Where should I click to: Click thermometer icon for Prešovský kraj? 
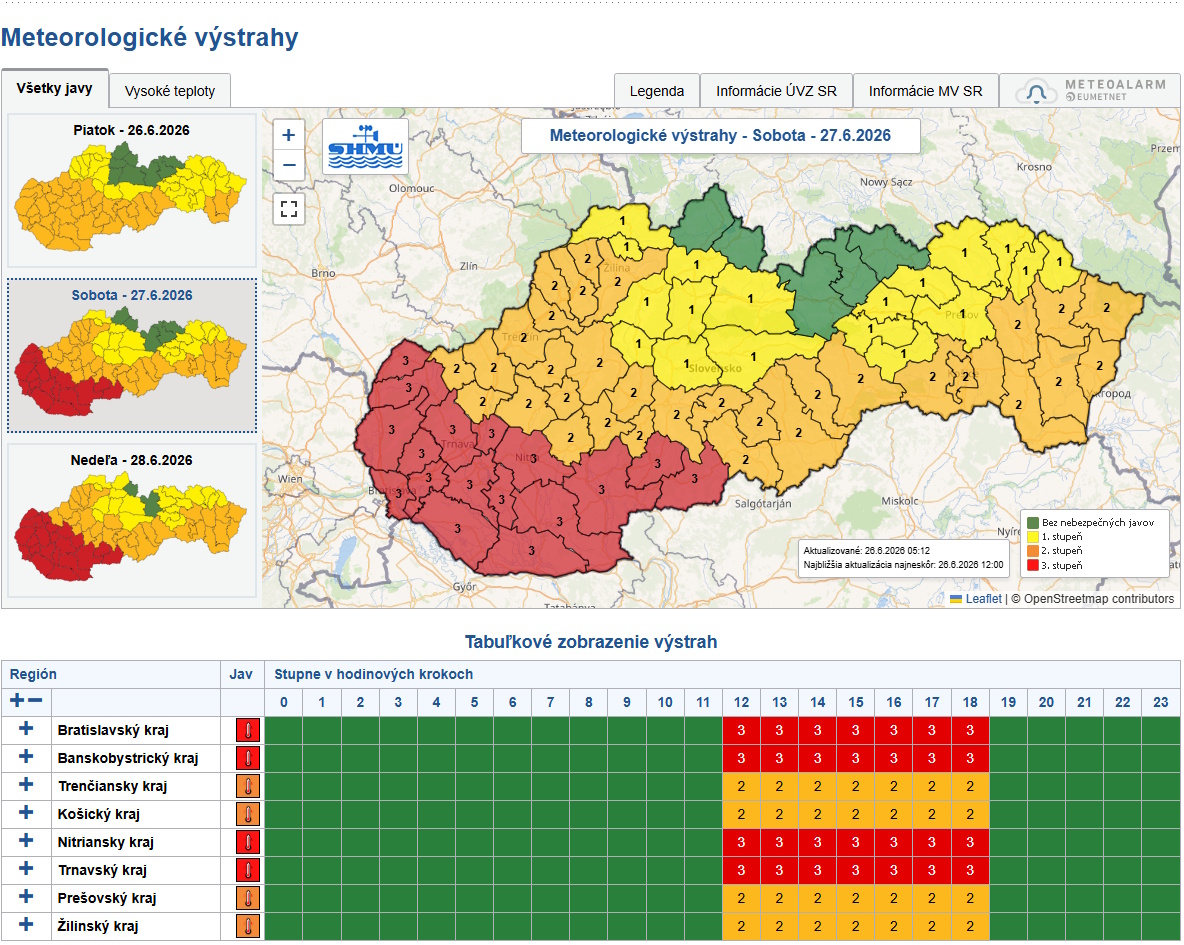click(x=248, y=898)
